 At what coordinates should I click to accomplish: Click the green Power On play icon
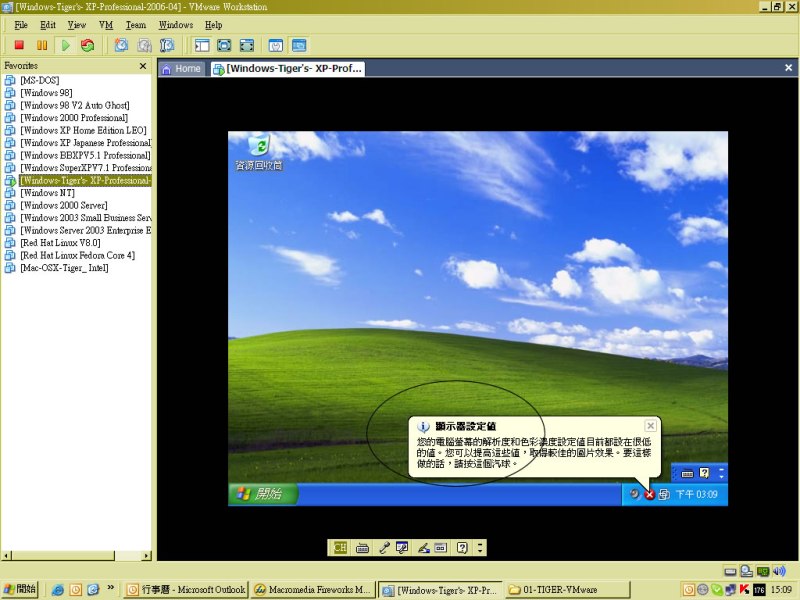pyautogui.click(x=65, y=45)
